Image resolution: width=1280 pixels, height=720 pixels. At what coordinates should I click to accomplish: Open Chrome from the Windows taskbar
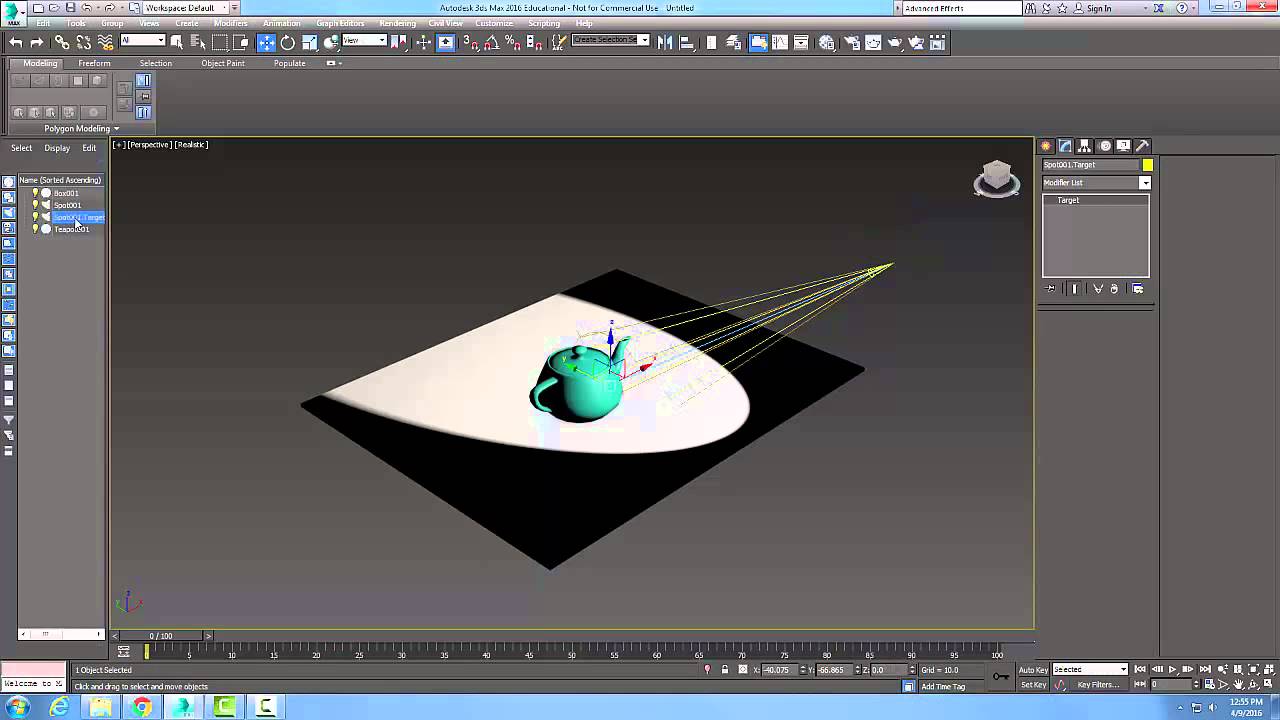pos(142,708)
